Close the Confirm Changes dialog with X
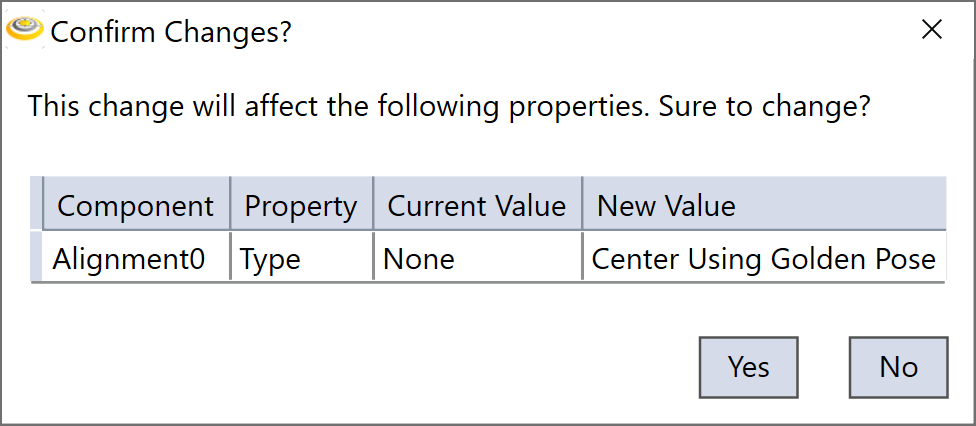 point(931,30)
